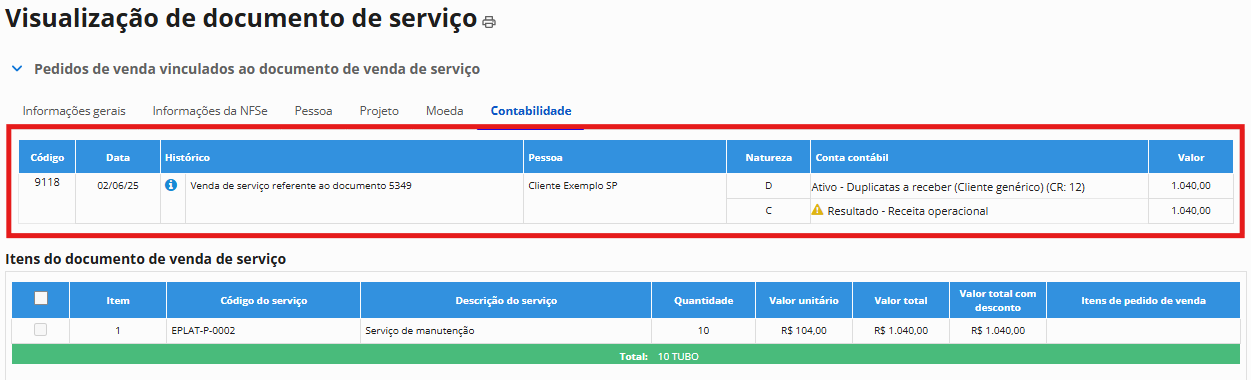The width and height of the screenshot is (1251, 380).
Task: Collapse the Pedidos de venda vinculados section
Action: (16, 69)
